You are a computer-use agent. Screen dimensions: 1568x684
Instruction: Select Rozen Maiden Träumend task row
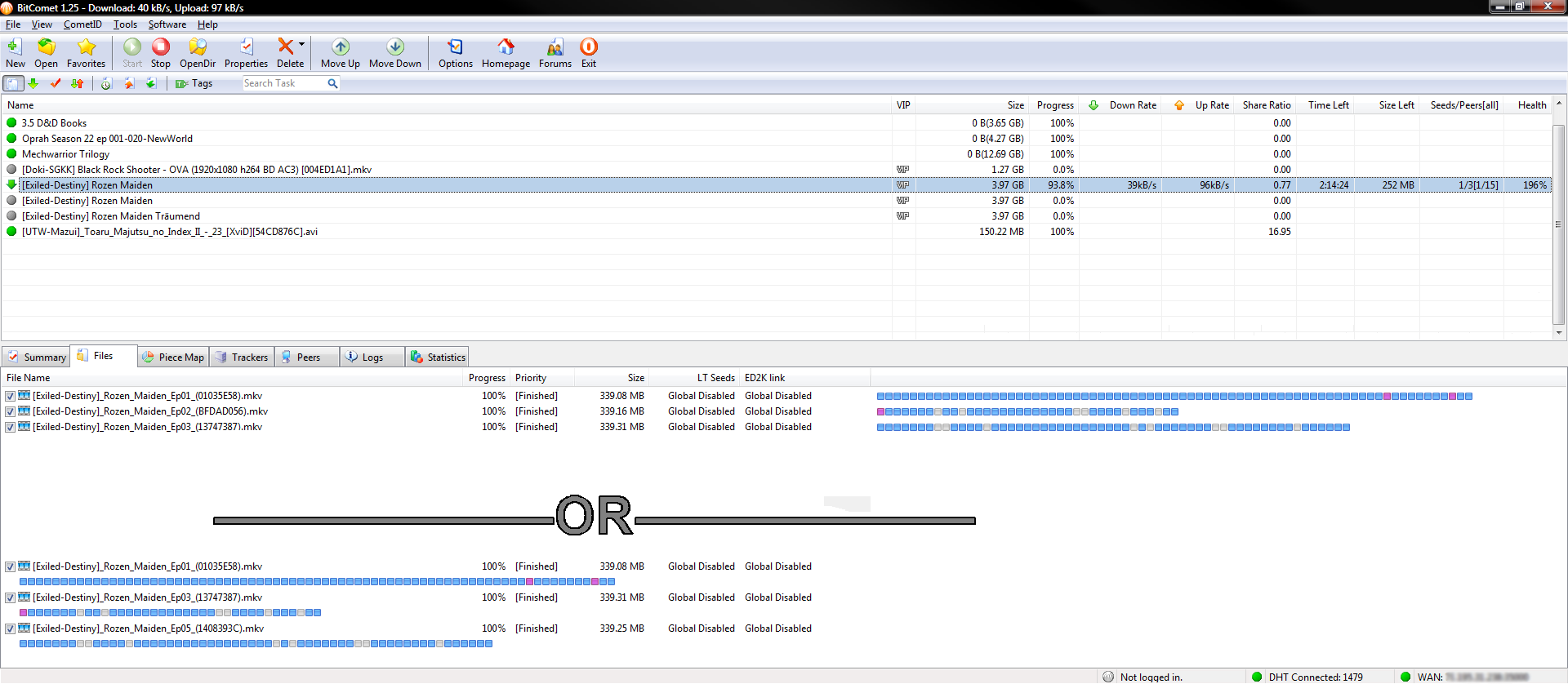point(776,216)
